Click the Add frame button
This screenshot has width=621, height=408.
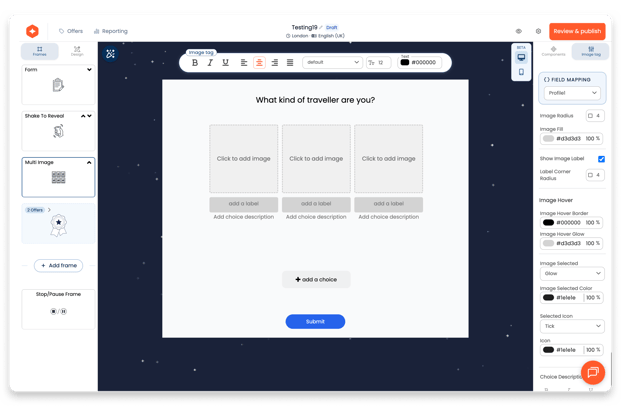pos(58,266)
